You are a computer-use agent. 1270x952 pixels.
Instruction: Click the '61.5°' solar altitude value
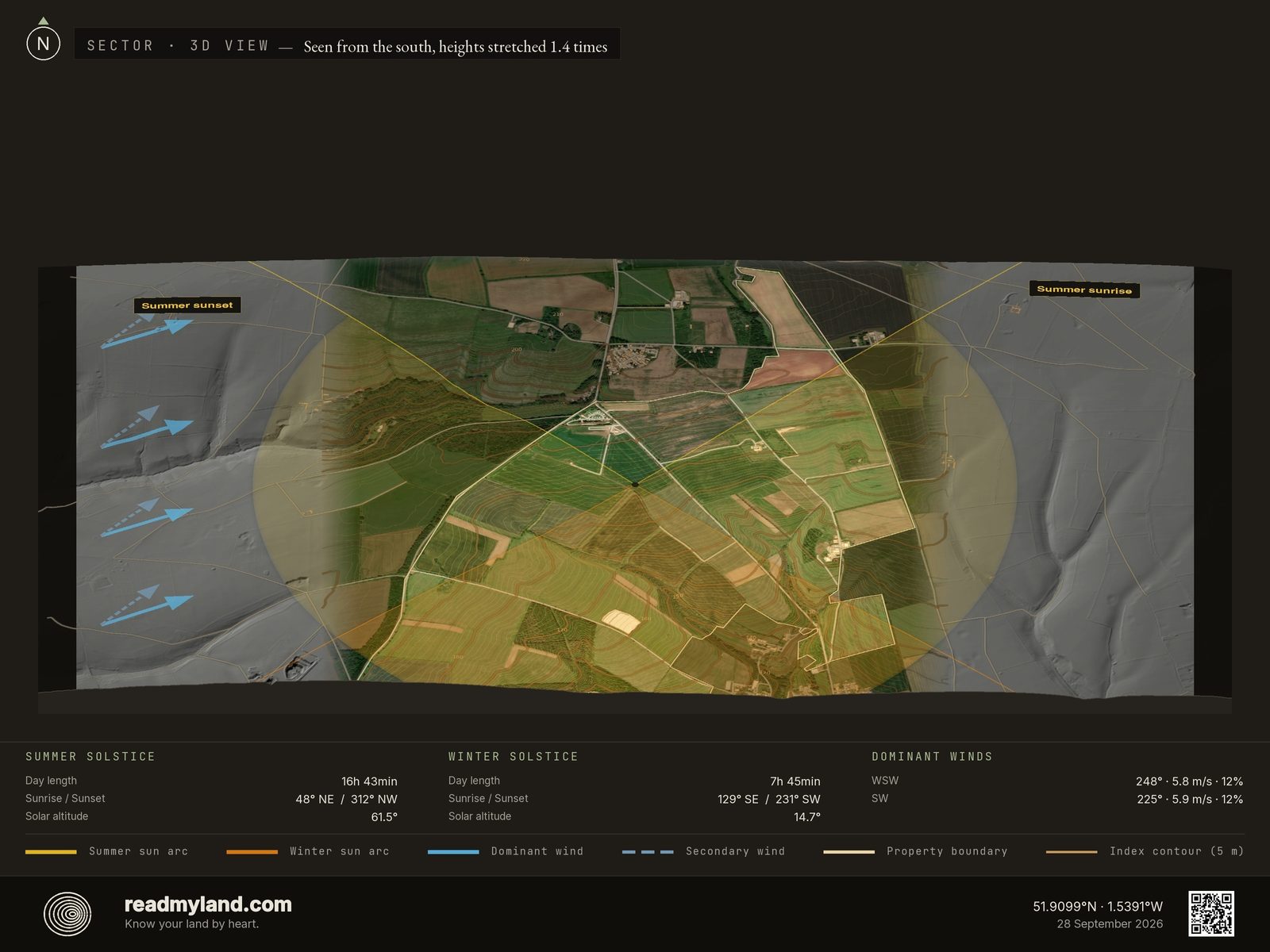(x=384, y=817)
